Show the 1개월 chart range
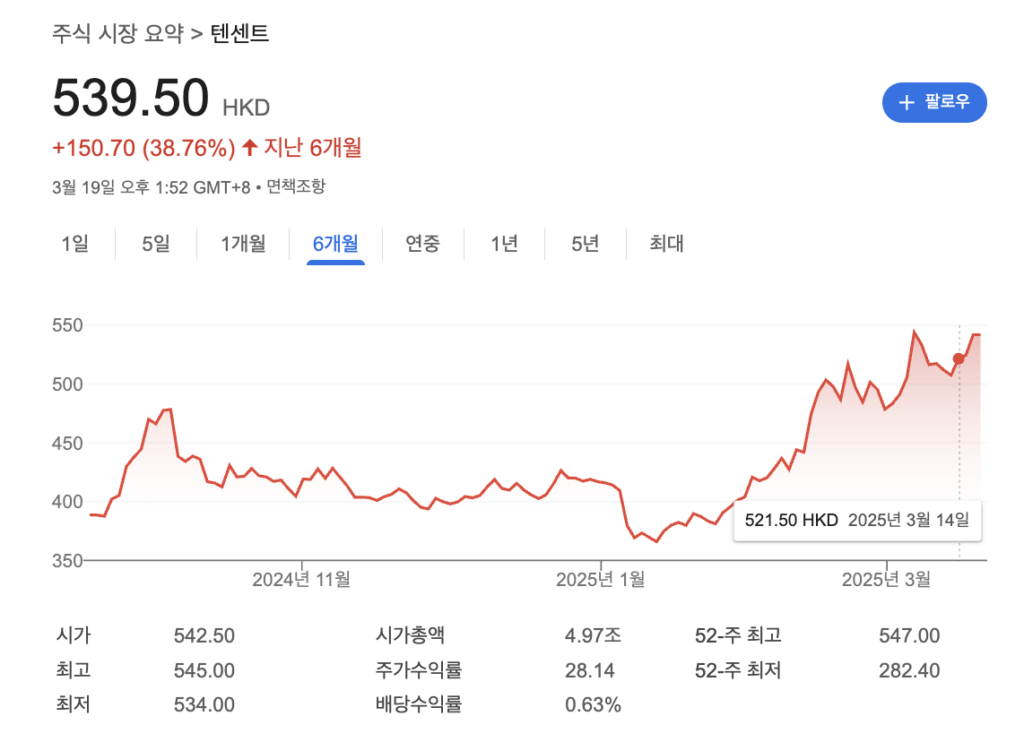The height and width of the screenshot is (742, 1024). point(243,243)
